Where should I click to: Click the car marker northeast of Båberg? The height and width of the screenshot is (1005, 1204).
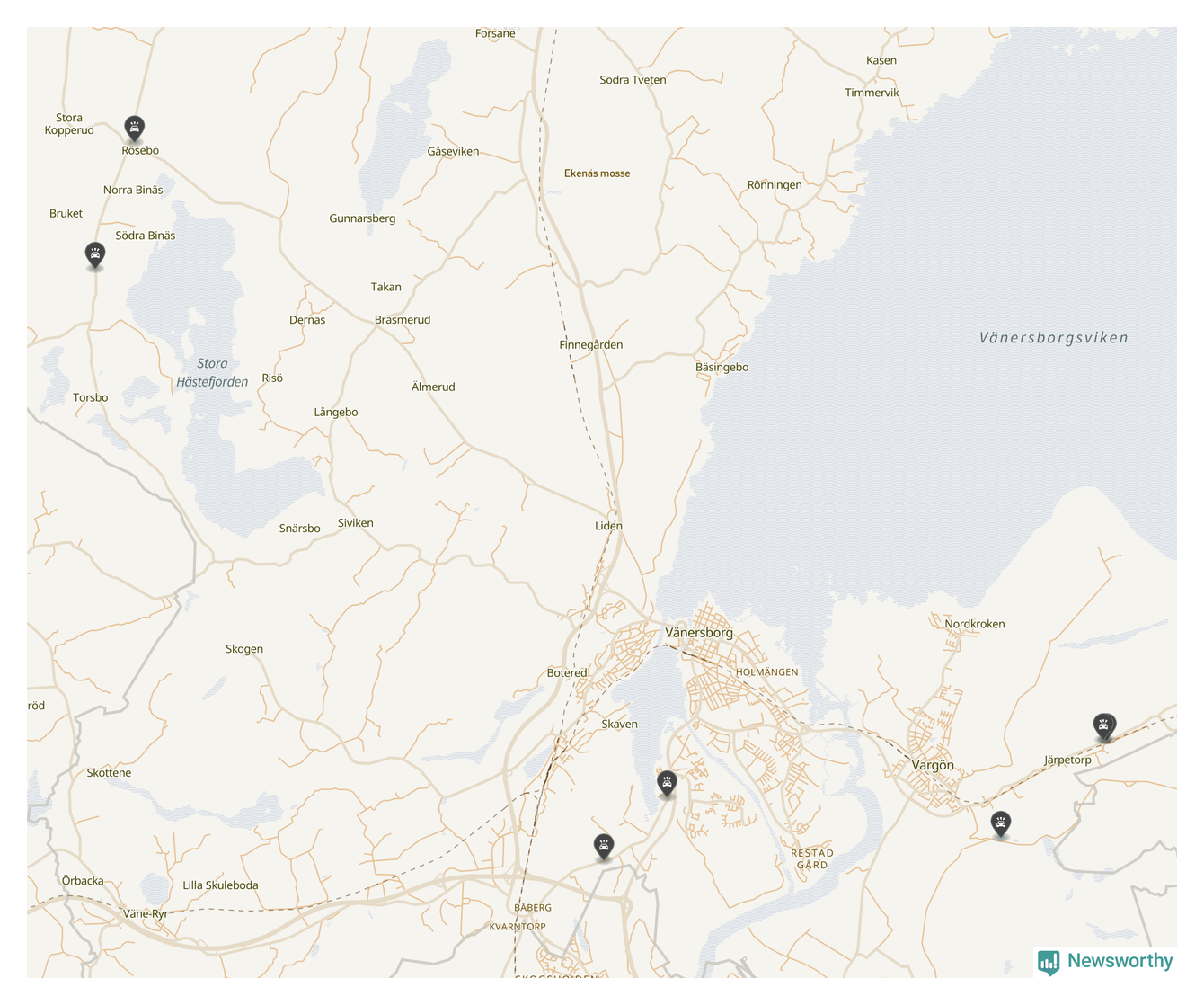[x=604, y=846]
